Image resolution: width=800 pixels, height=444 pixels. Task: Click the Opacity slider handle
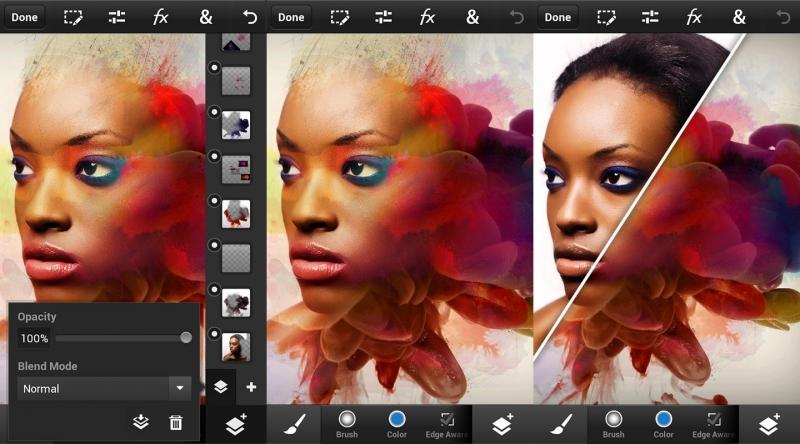[x=186, y=338]
